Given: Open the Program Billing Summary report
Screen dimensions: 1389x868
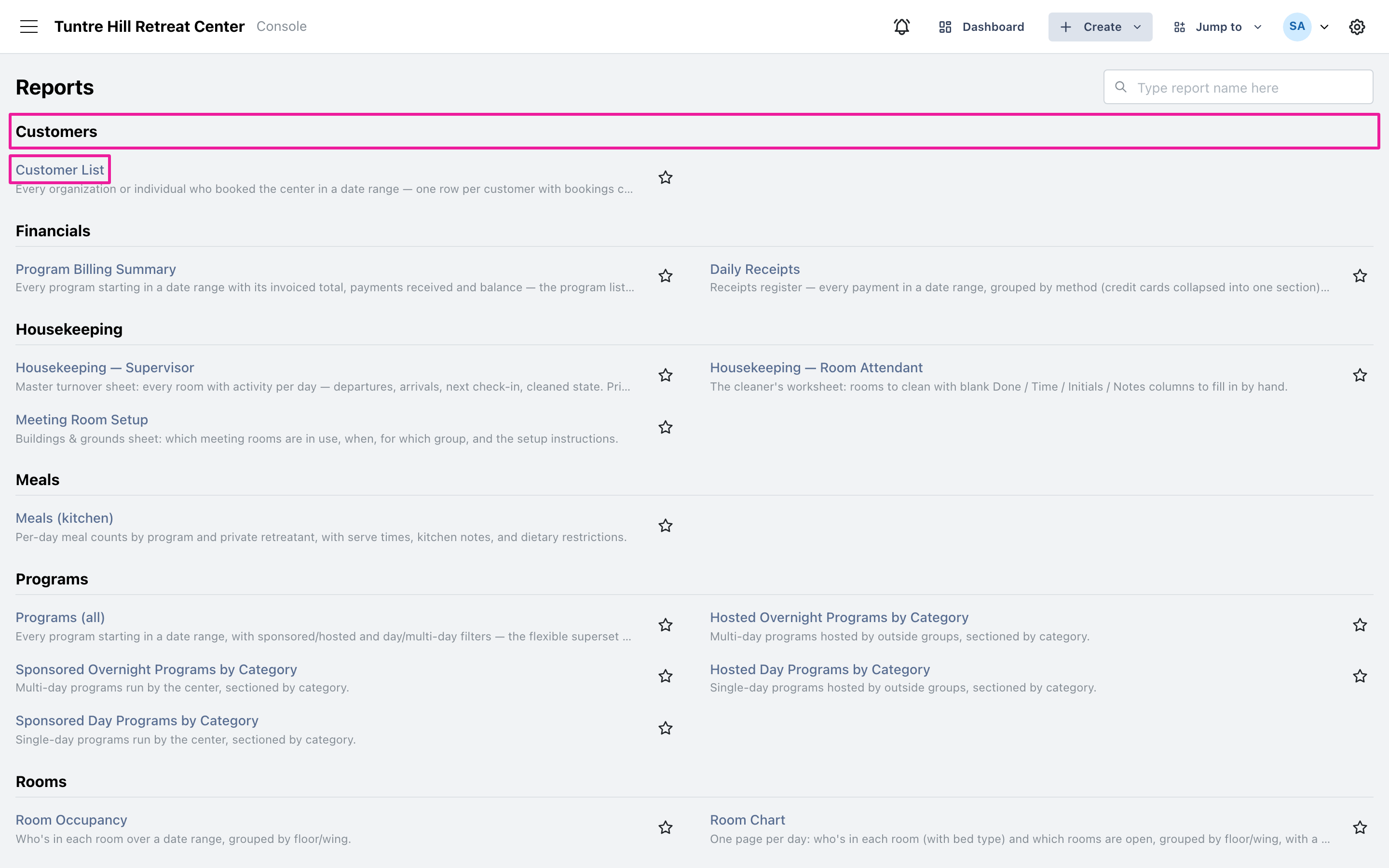Looking at the screenshot, I should pos(95,269).
